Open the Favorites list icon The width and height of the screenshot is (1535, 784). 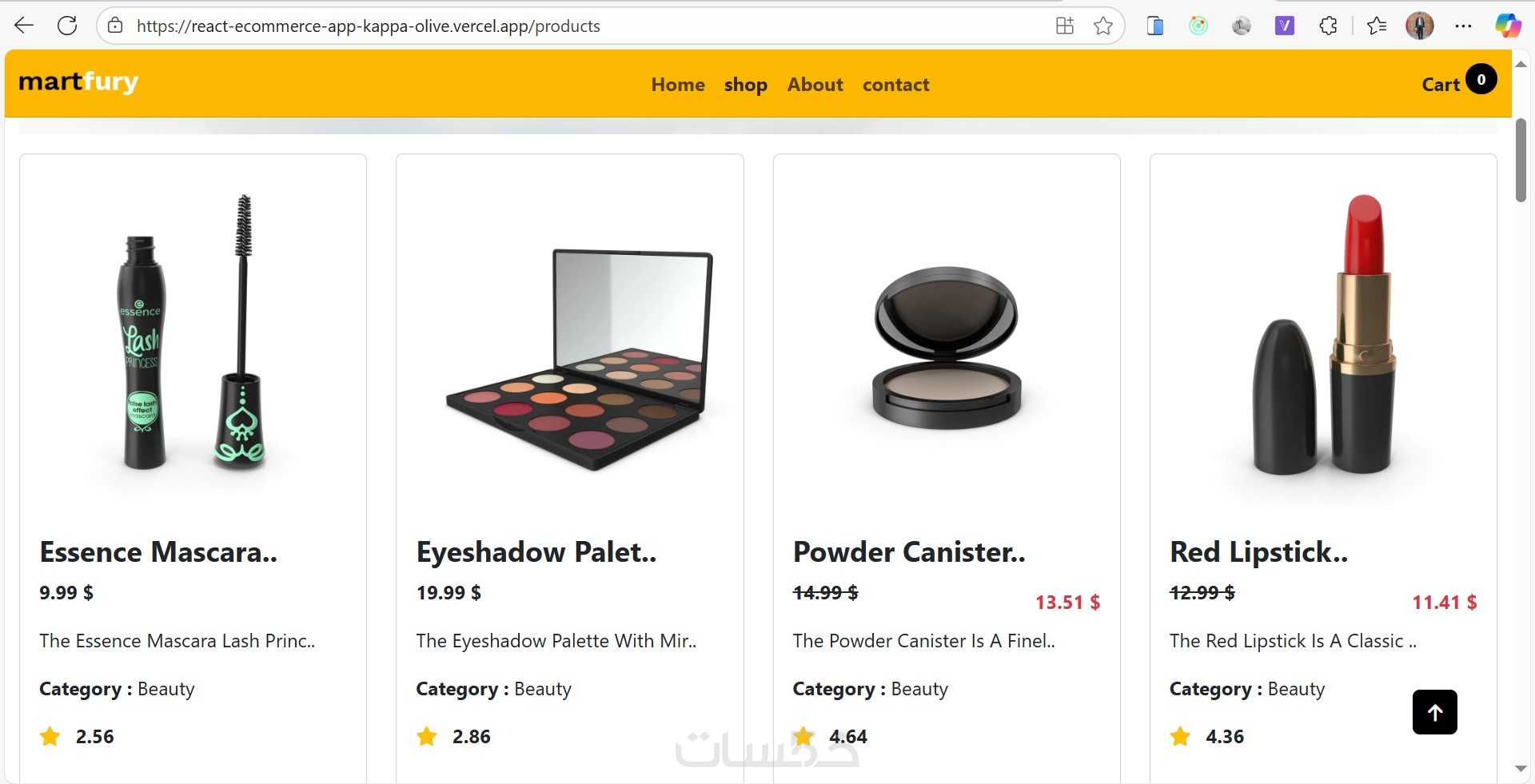[x=1377, y=26]
